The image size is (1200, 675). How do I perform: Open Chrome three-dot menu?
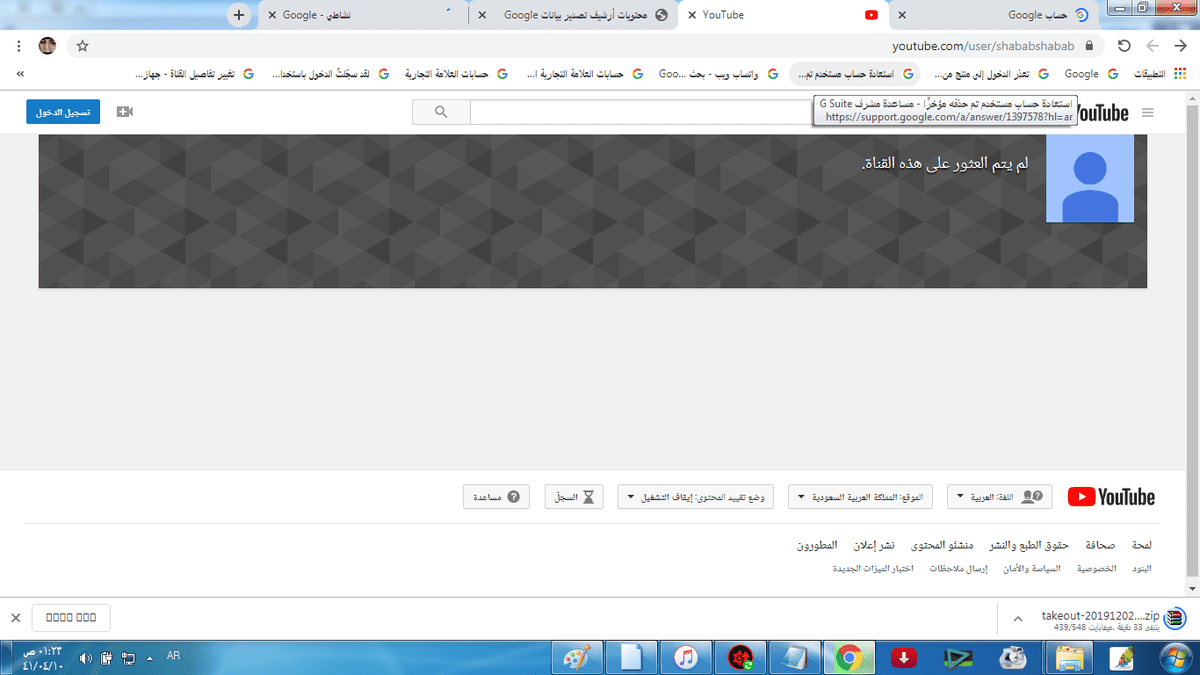(x=19, y=46)
